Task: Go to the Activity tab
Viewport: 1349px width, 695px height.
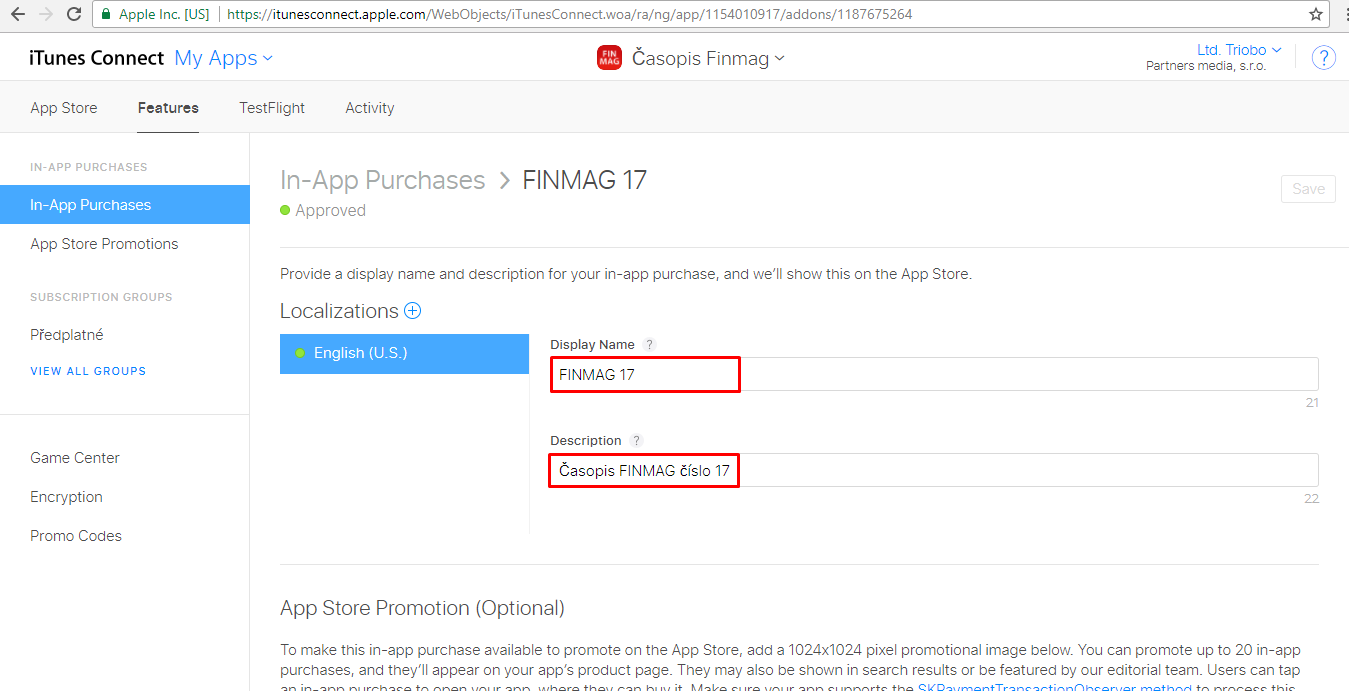Action: (370, 108)
